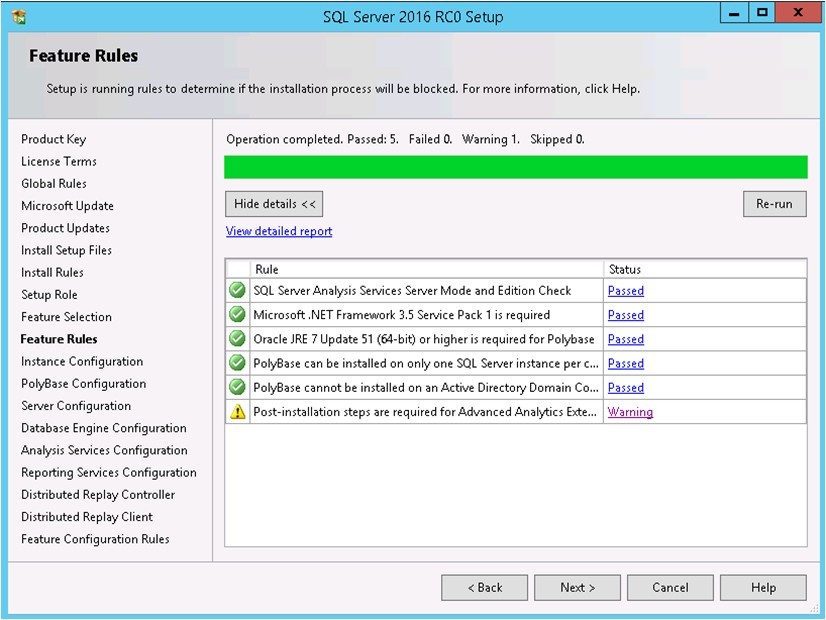Click yellow warning icon for Post-installation rule
Image resolution: width=826 pixels, height=620 pixels.
pos(238,411)
